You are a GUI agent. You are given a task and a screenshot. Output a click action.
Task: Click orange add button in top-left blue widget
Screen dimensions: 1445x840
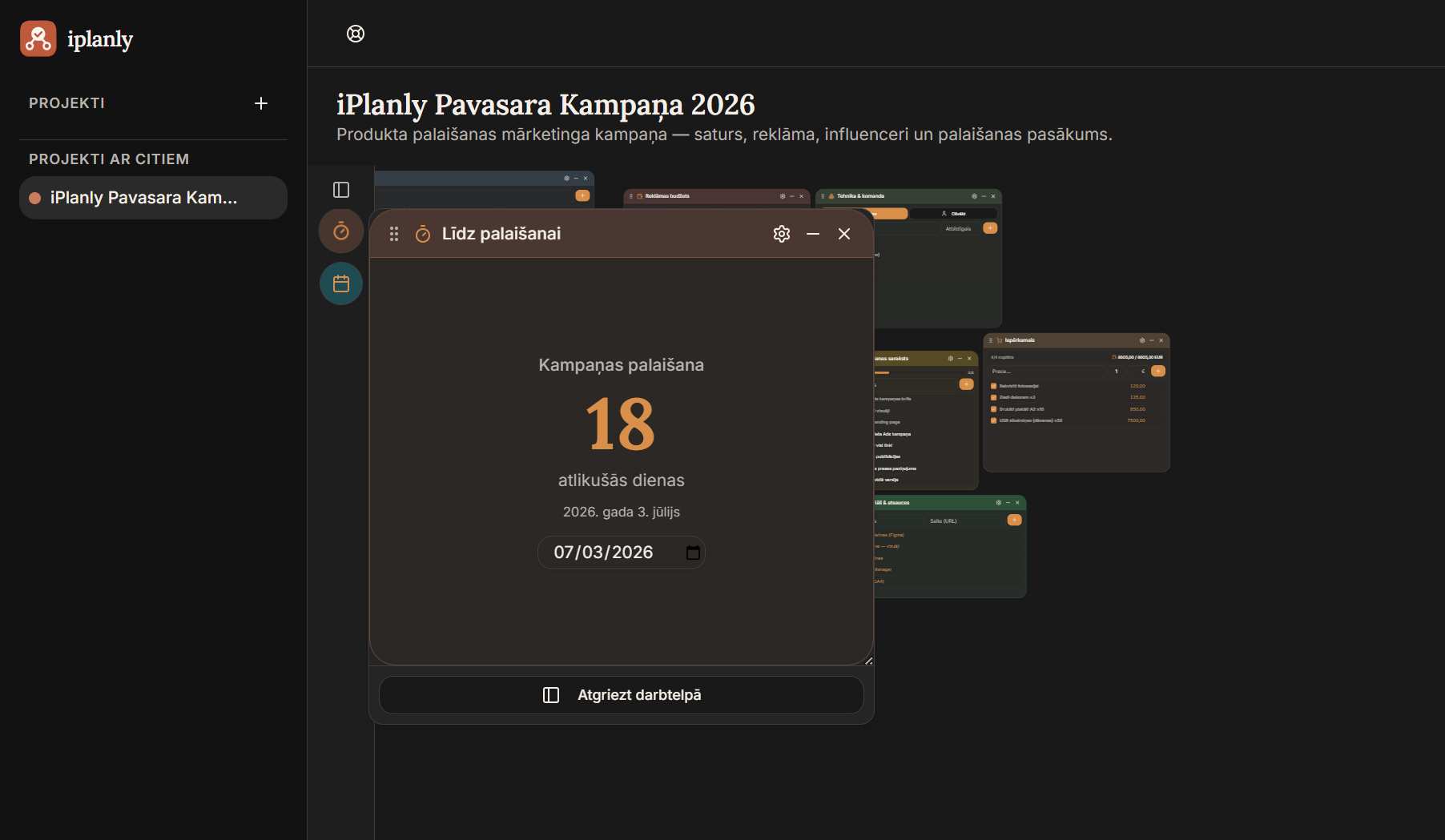[x=582, y=196]
